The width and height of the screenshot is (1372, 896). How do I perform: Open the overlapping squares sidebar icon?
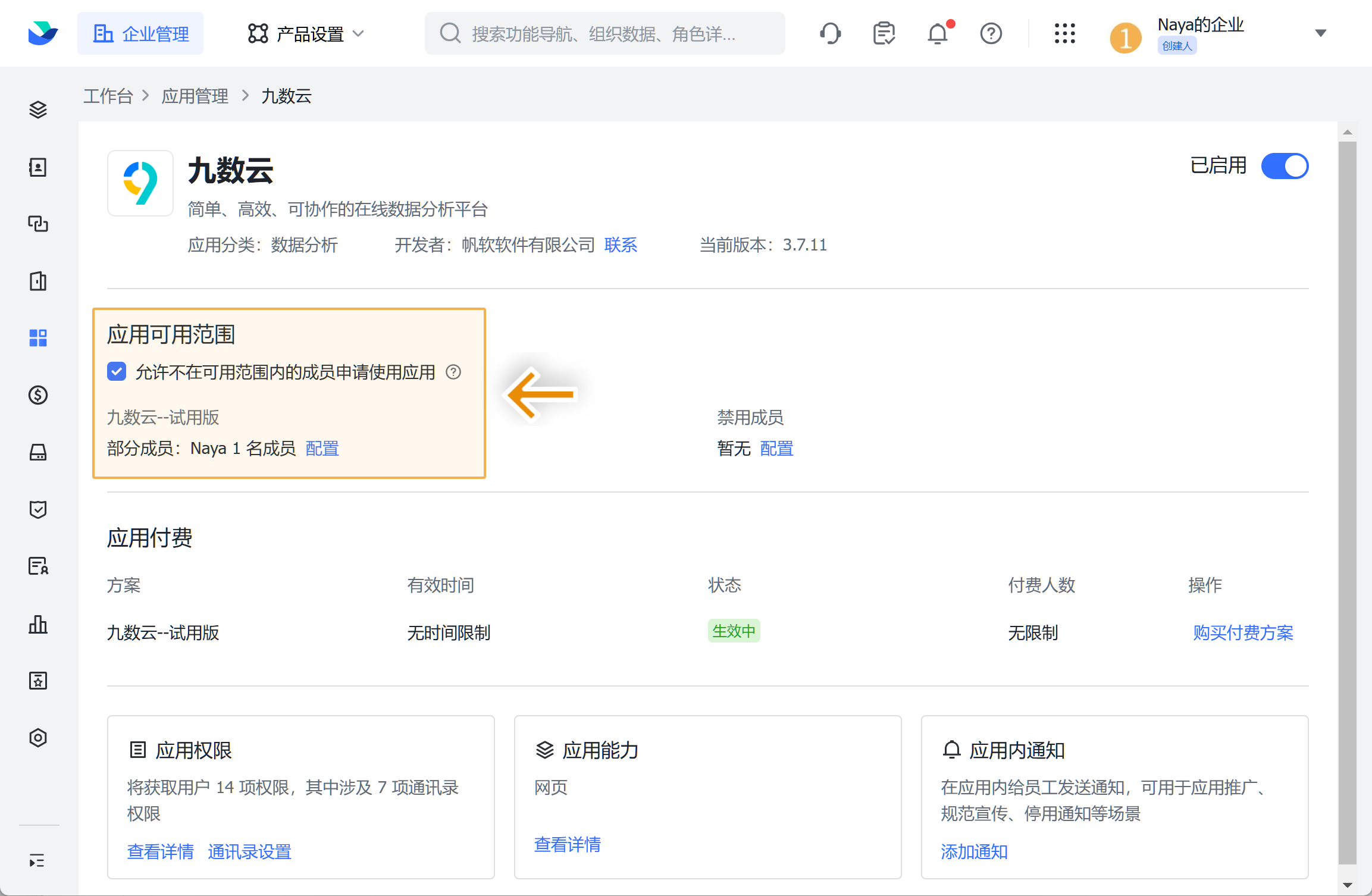(38, 224)
